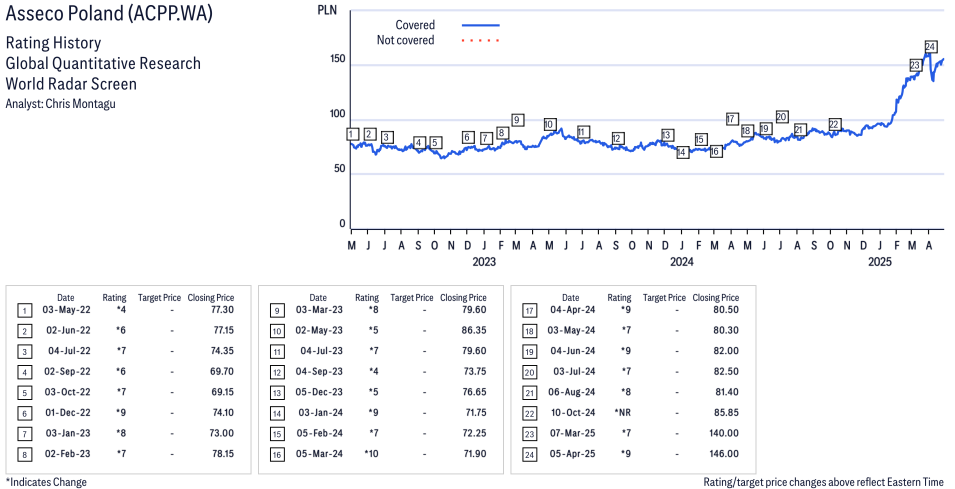Click the date cell 02-Feb-23
This screenshot has width=955, height=489.
pos(68,454)
